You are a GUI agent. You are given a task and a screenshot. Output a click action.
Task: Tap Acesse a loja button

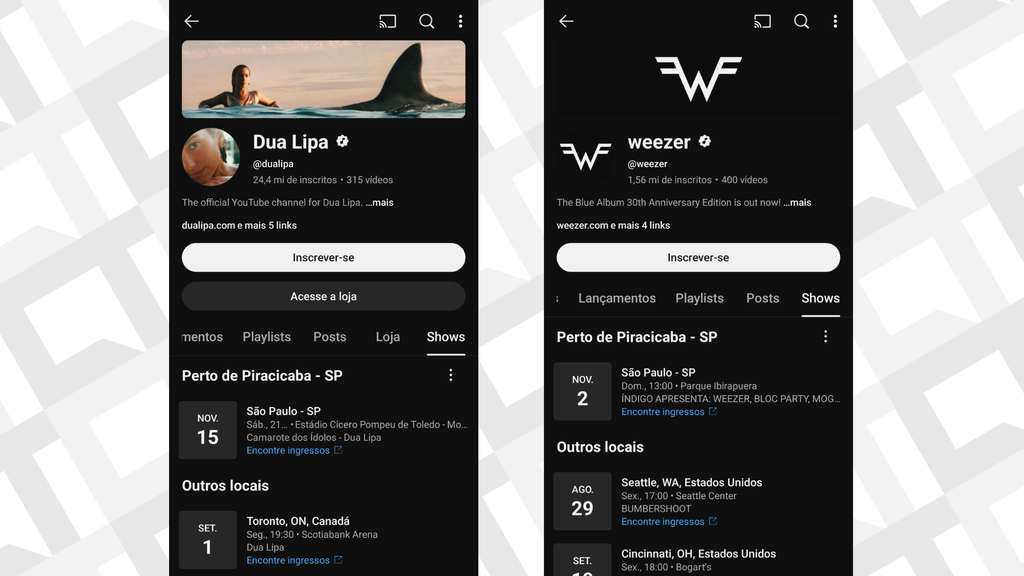click(x=323, y=296)
